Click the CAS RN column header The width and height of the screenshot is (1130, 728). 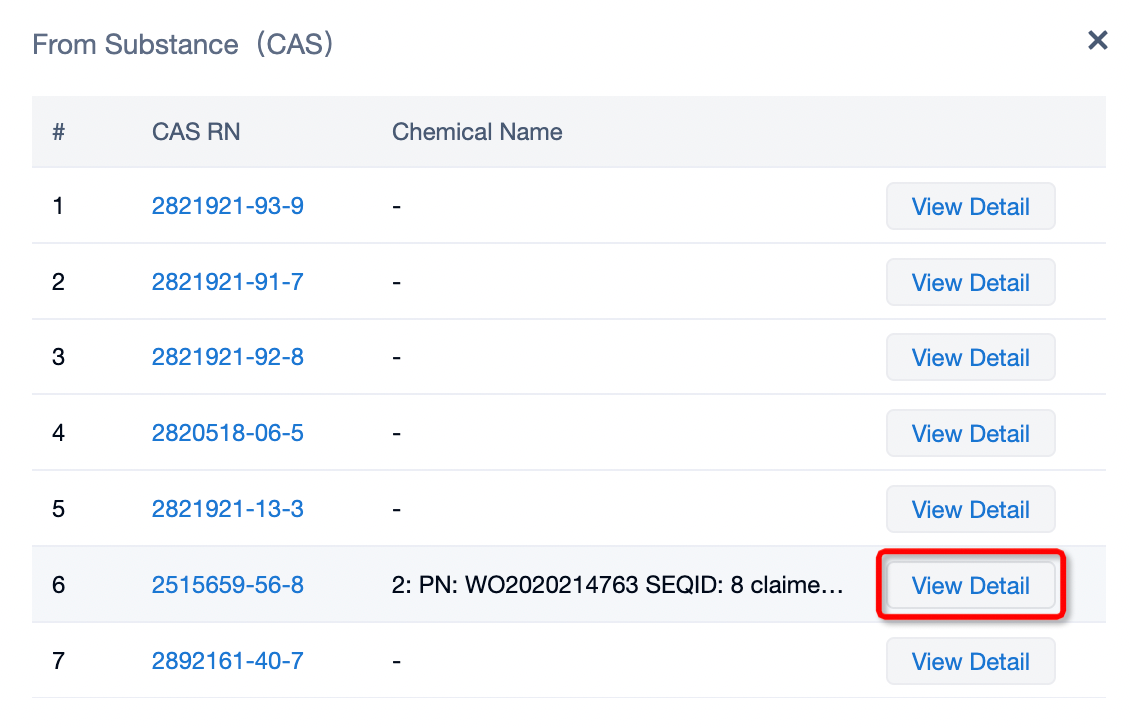[196, 132]
